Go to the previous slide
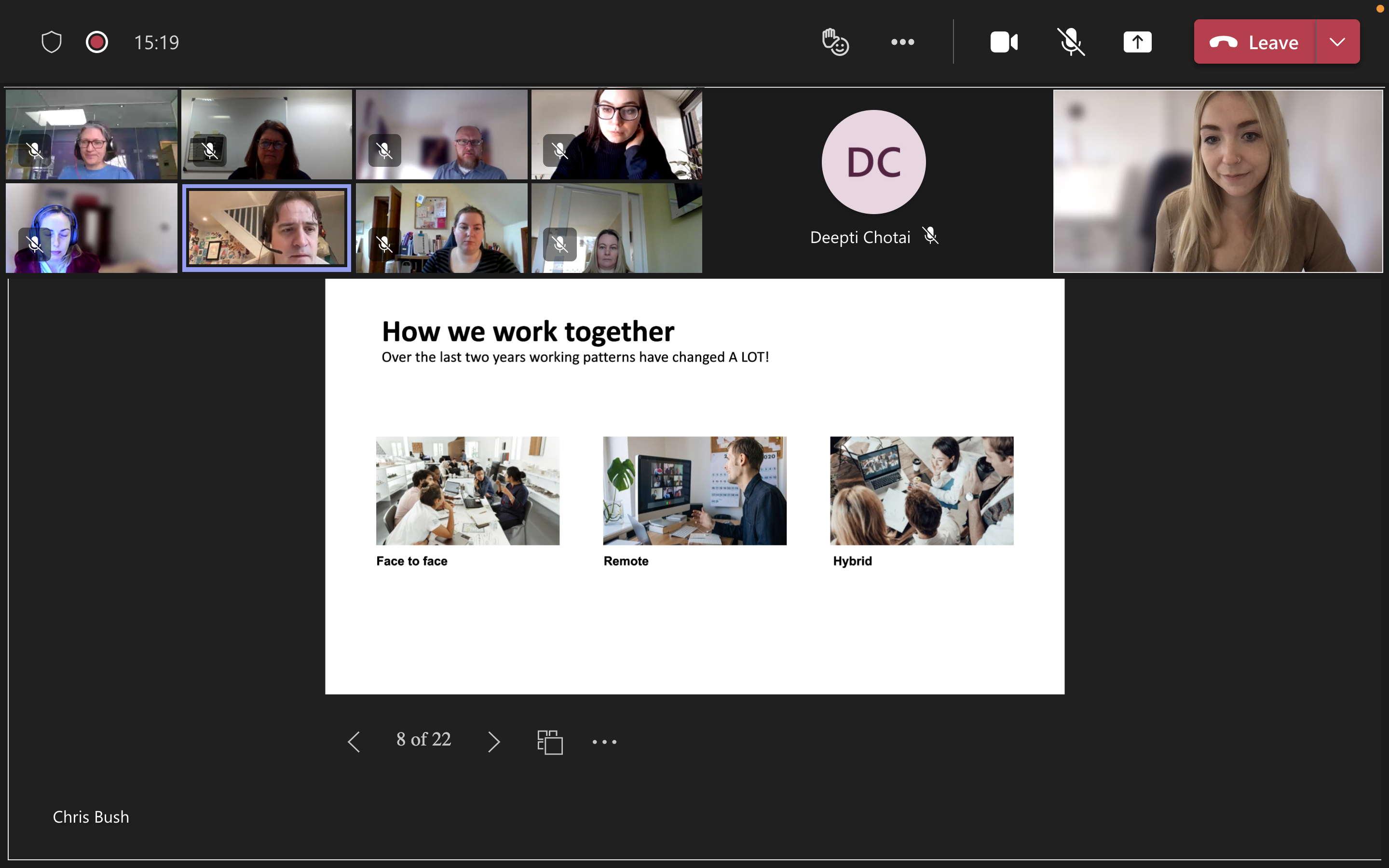Screen dimensions: 1389x868 [354, 742]
